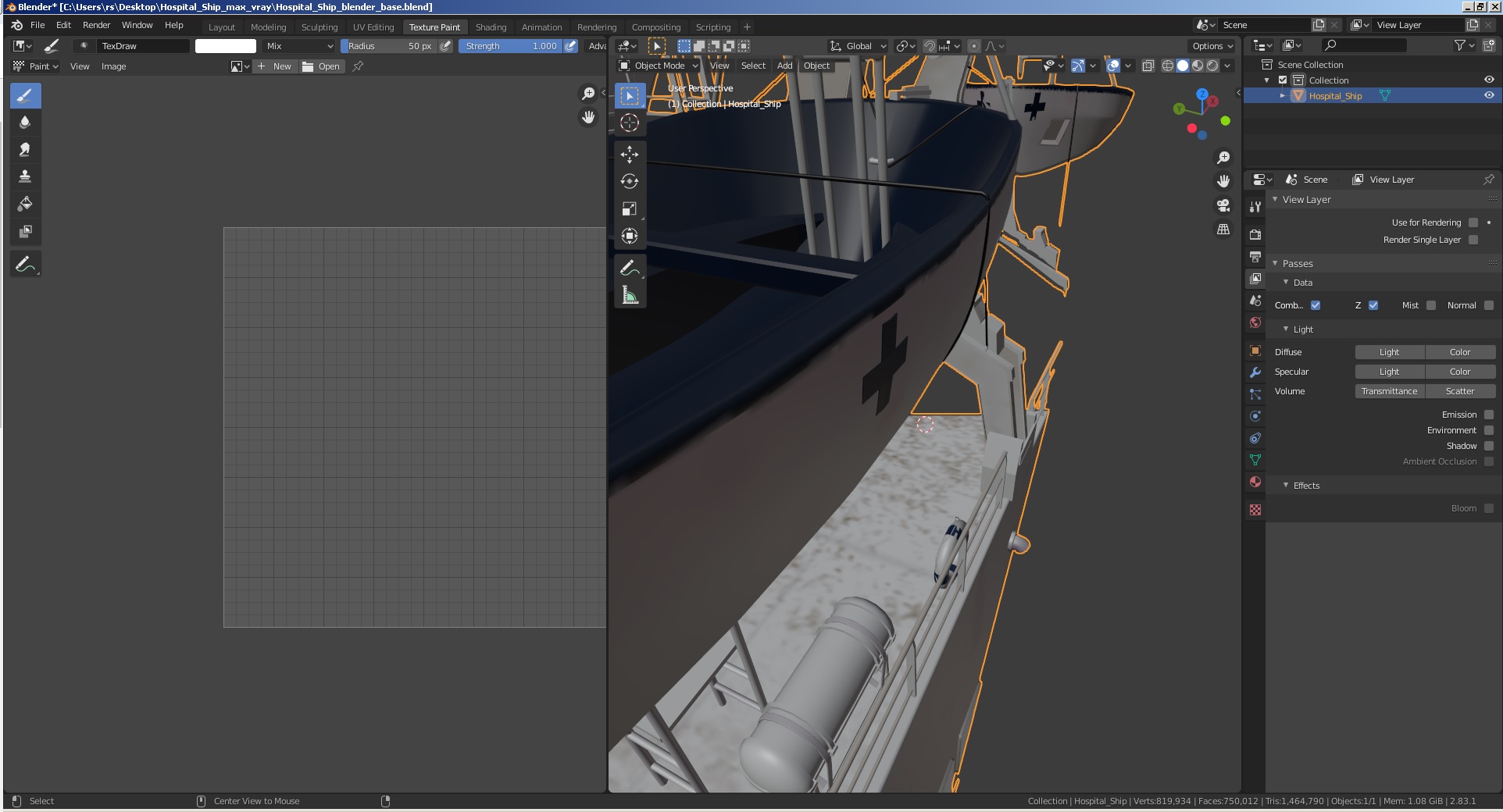
Task: Open the Paint mode dropdown
Action: [36, 66]
